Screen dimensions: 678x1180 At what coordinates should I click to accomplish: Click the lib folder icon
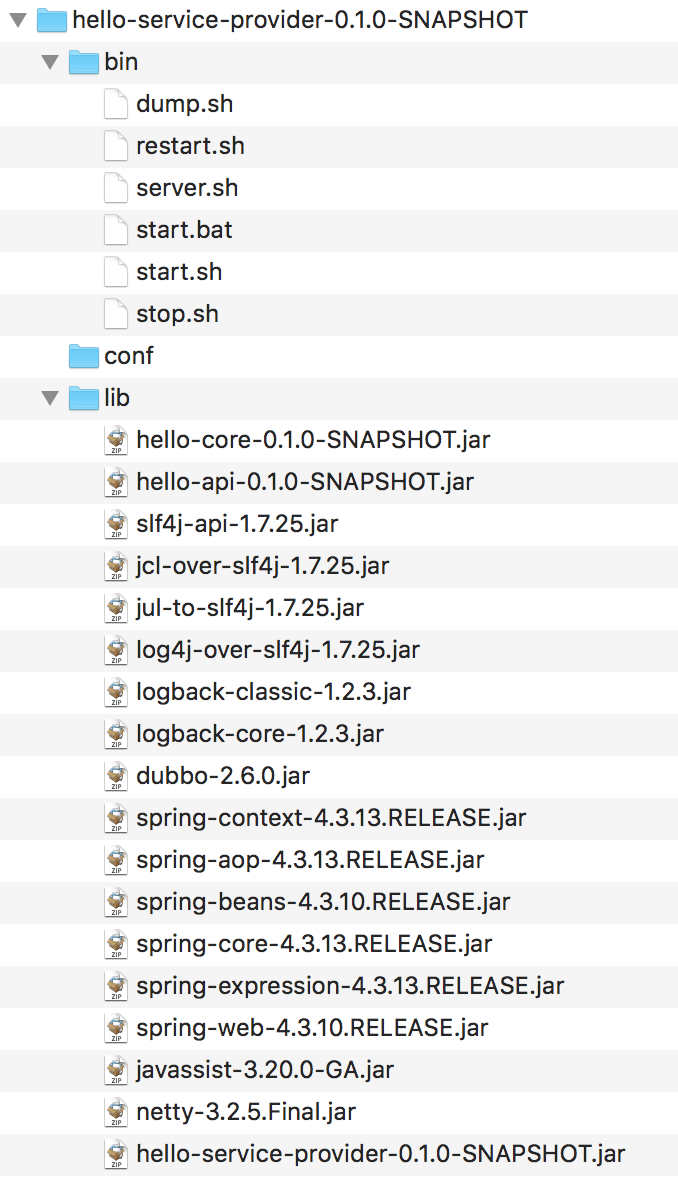tap(84, 398)
